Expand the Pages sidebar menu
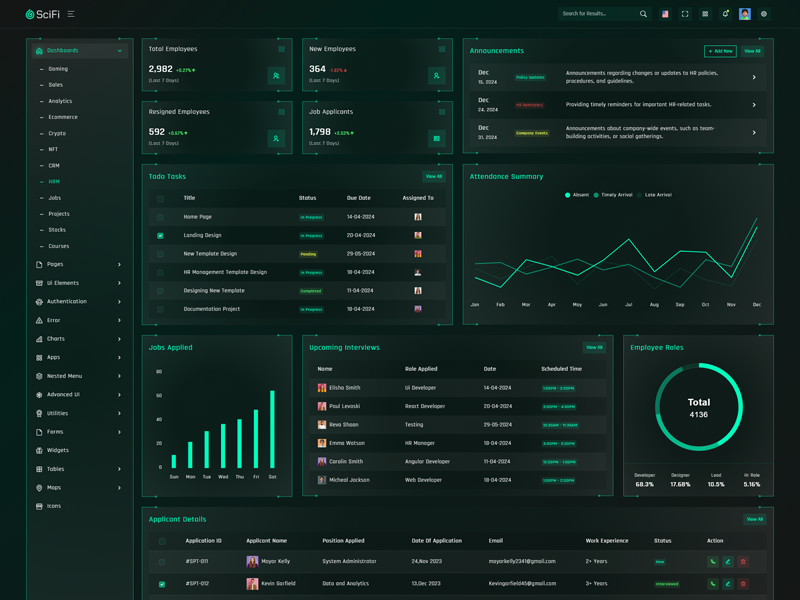 pyautogui.click(x=78, y=265)
